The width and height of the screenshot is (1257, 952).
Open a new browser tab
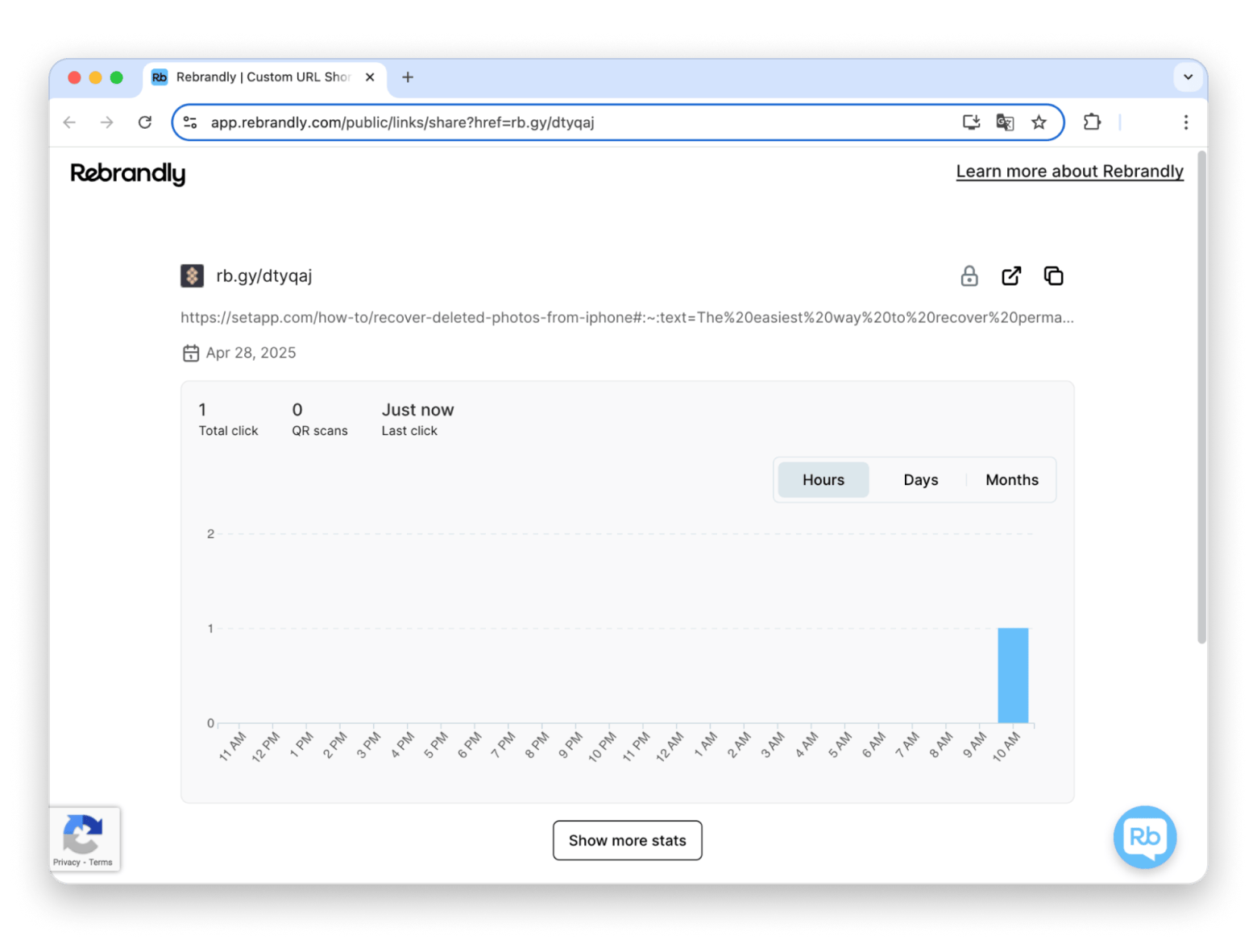(408, 77)
